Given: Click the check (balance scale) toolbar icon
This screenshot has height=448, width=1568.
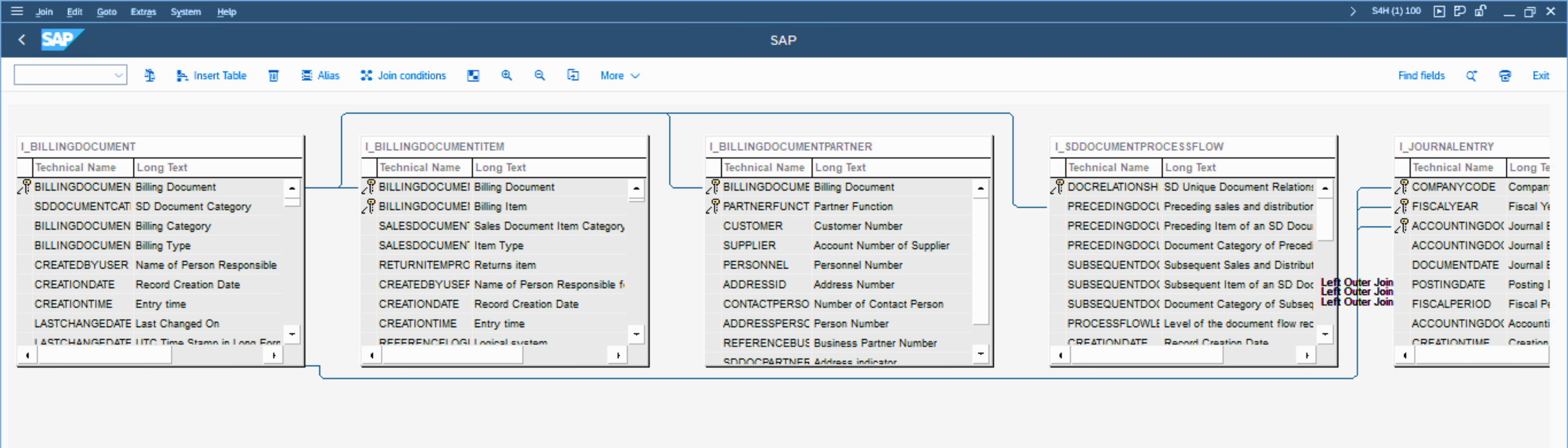Looking at the screenshot, I should (x=150, y=75).
